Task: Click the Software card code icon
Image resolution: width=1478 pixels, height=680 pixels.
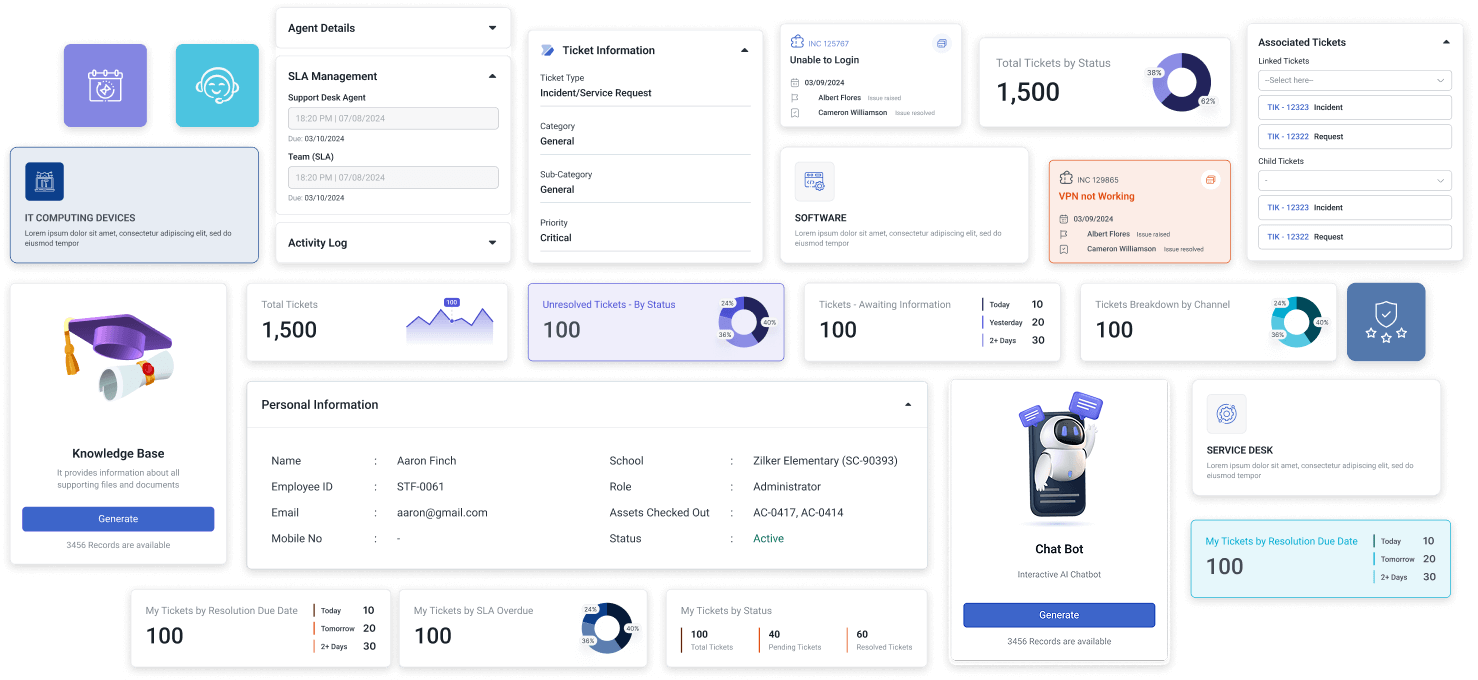Action: [x=814, y=181]
